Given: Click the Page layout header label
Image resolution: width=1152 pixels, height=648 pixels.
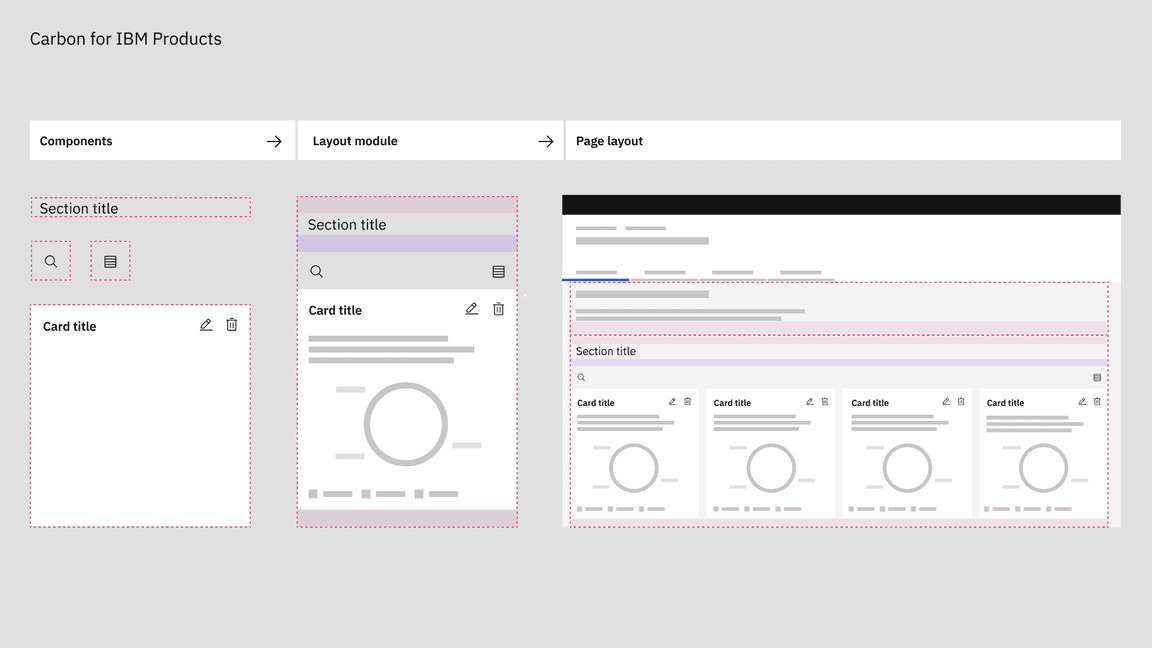Looking at the screenshot, I should click(609, 141).
